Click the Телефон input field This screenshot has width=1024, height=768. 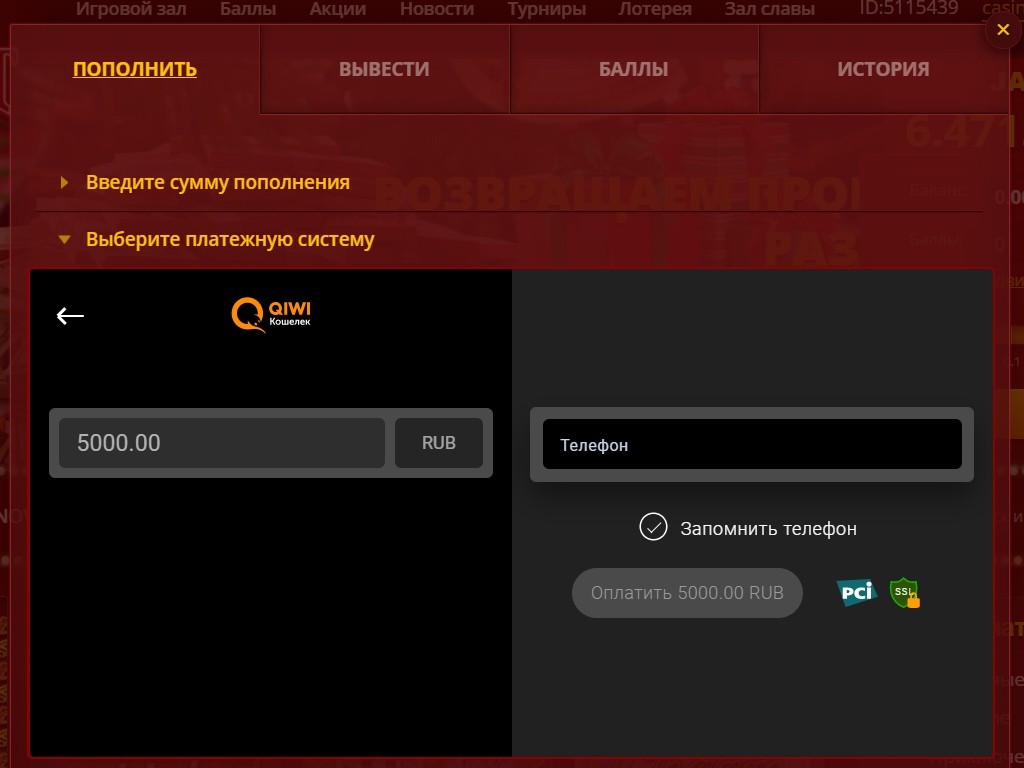tap(751, 444)
